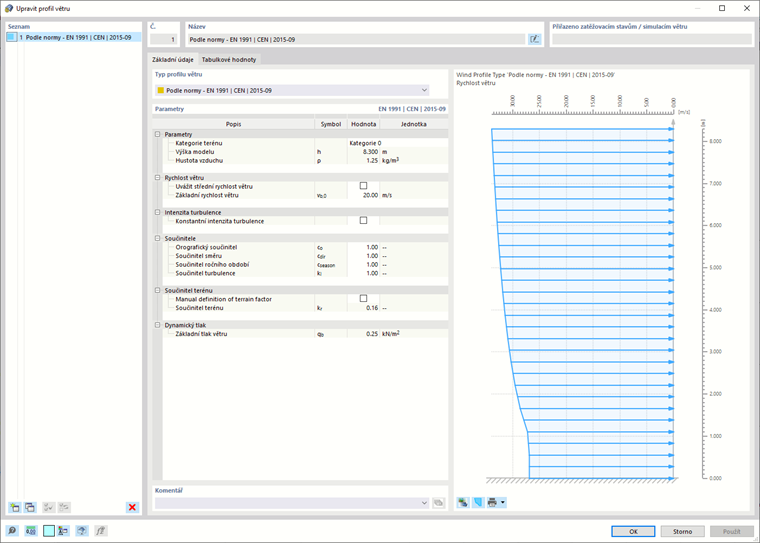Click the profile number field showing 1
Viewport: 760px width, 543px height.
pos(163,39)
